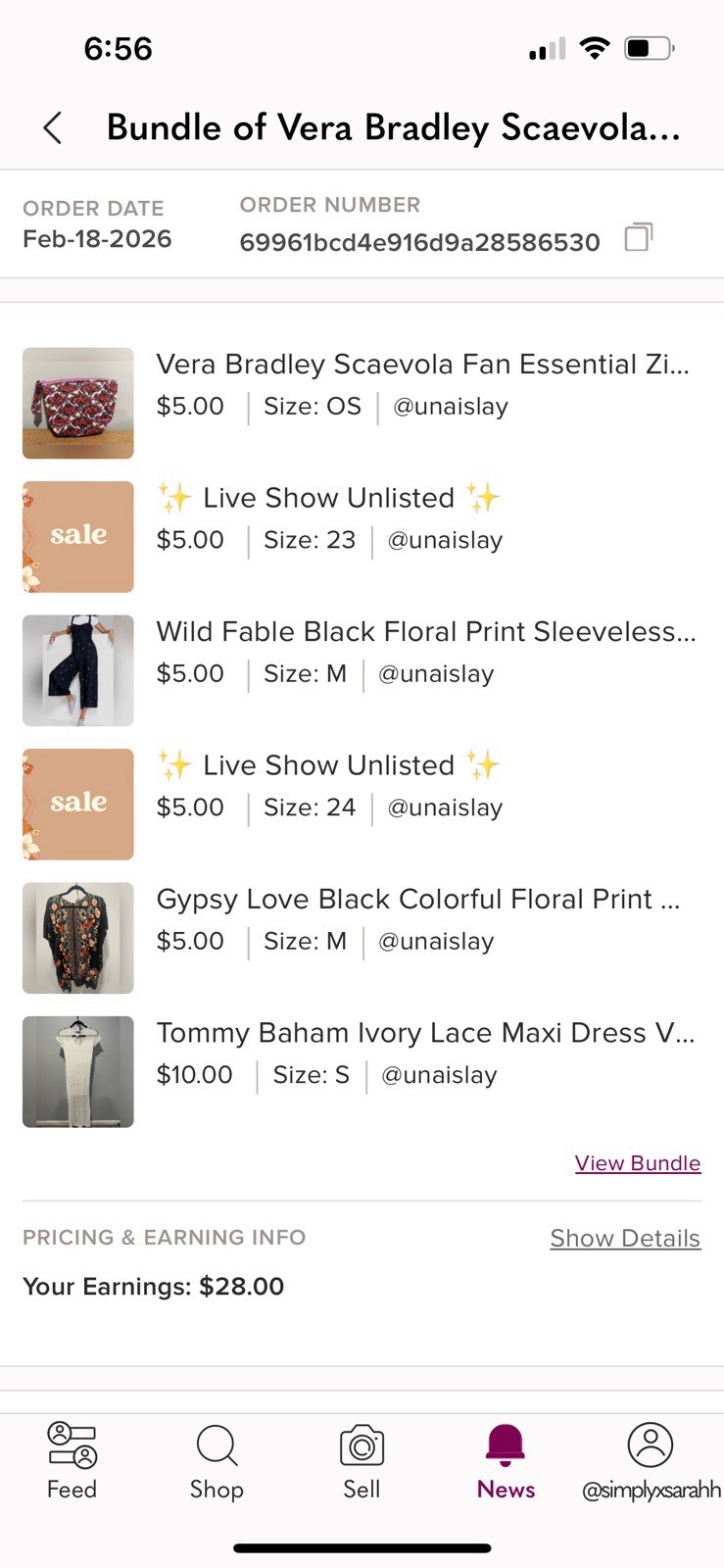Open the News bell tab
Viewport: 724px width, 1568px height.
tap(506, 1460)
